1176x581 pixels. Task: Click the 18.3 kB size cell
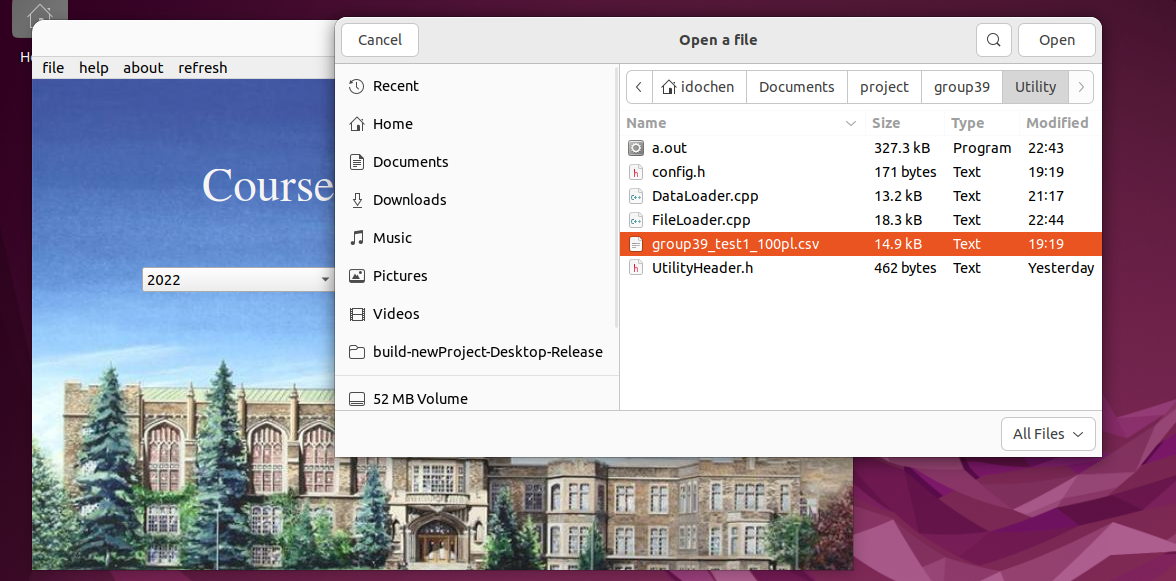(x=898, y=220)
